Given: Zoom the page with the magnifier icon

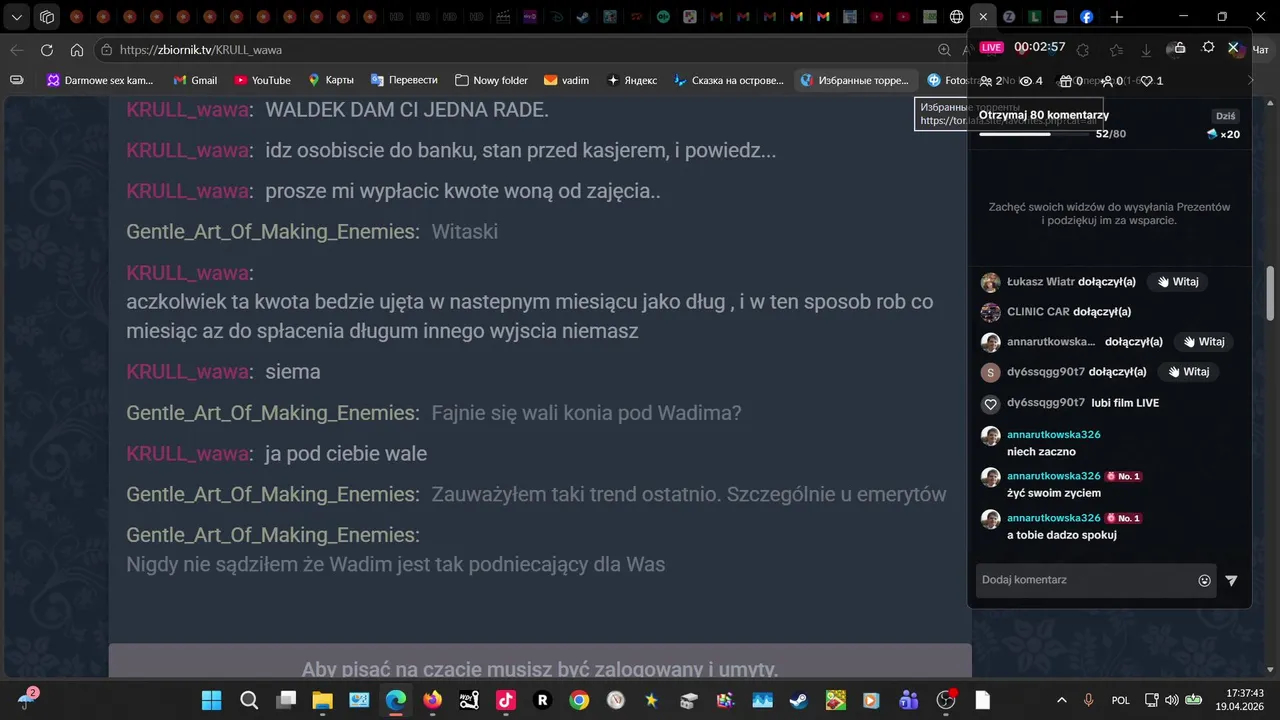Looking at the screenshot, I should click(x=944, y=50).
